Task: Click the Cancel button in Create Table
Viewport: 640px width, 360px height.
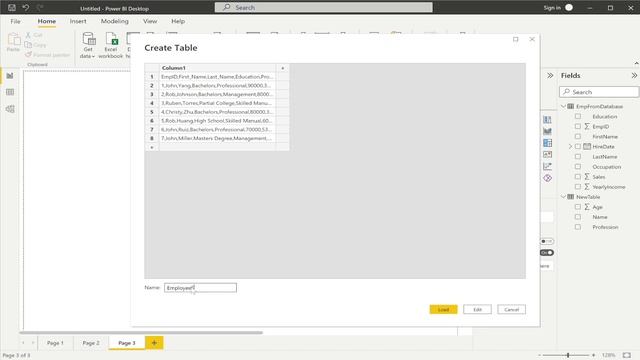Action: (x=511, y=309)
